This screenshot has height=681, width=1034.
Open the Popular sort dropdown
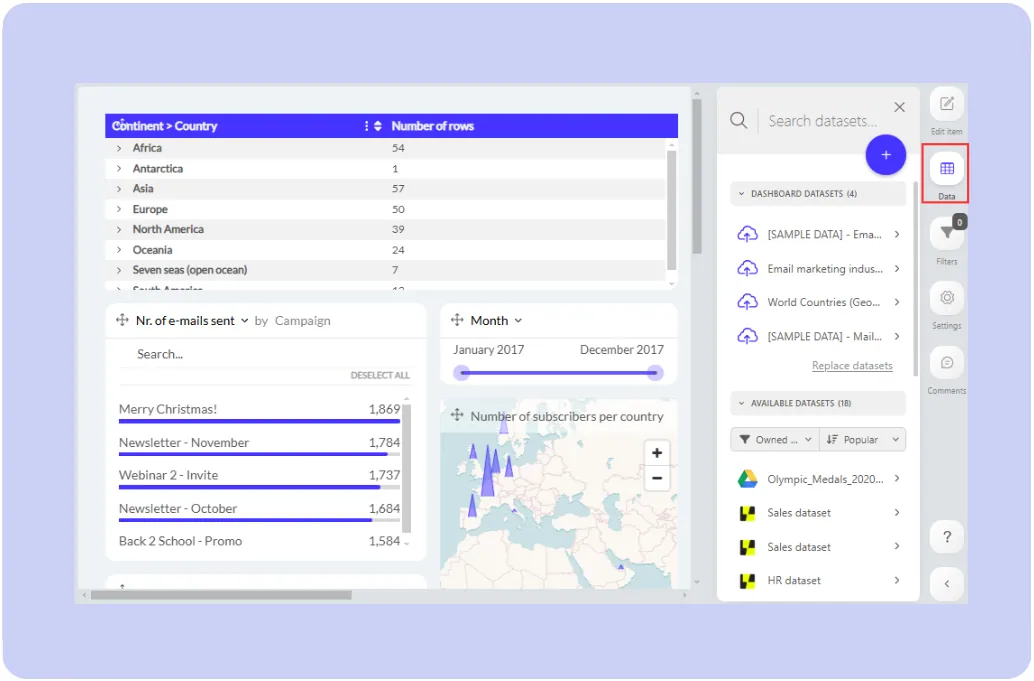pyautogui.click(x=863, y=440)
